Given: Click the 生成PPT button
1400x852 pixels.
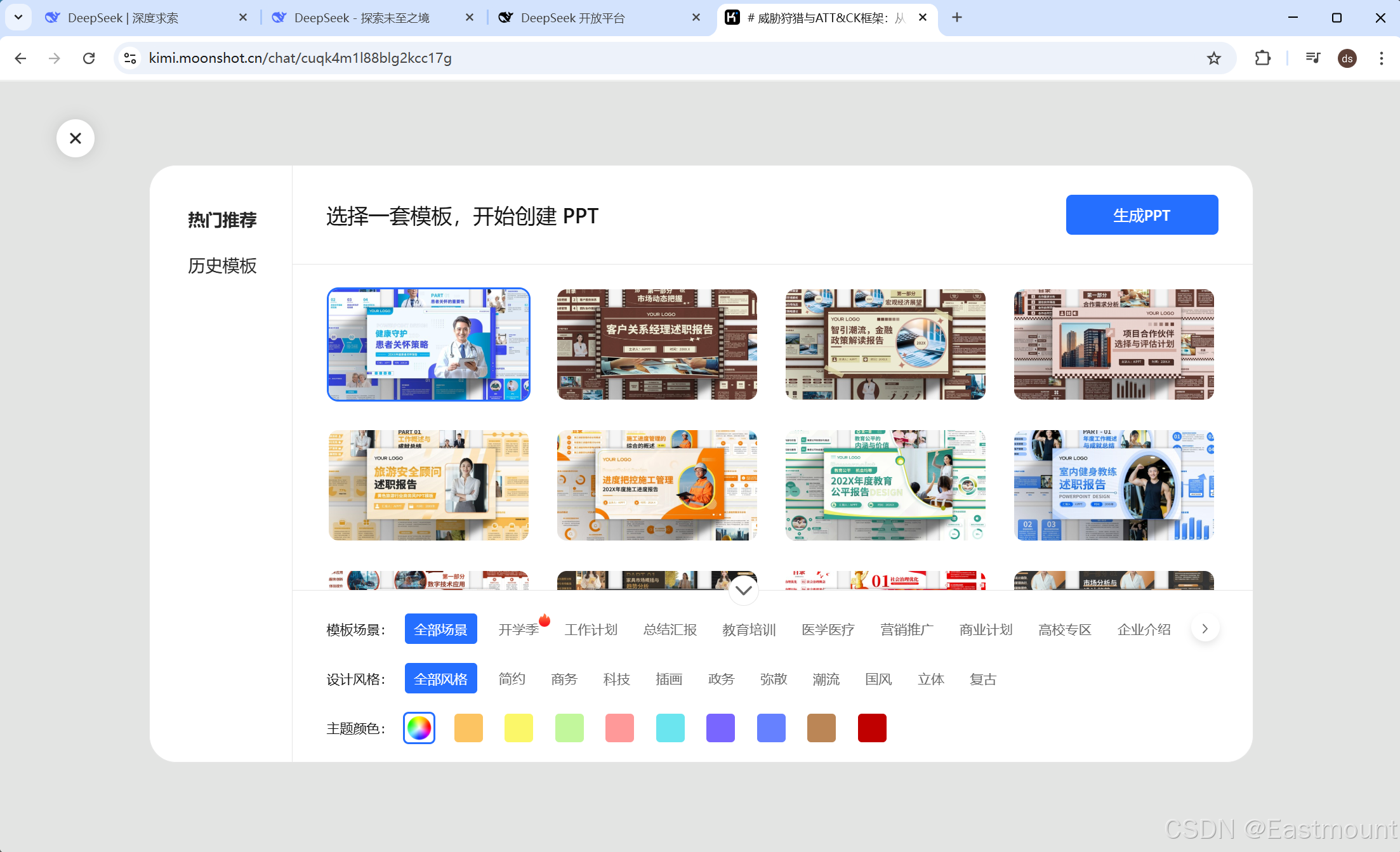Looking at the screenshot, I should pyautogui.click(x=1141, y=215).
